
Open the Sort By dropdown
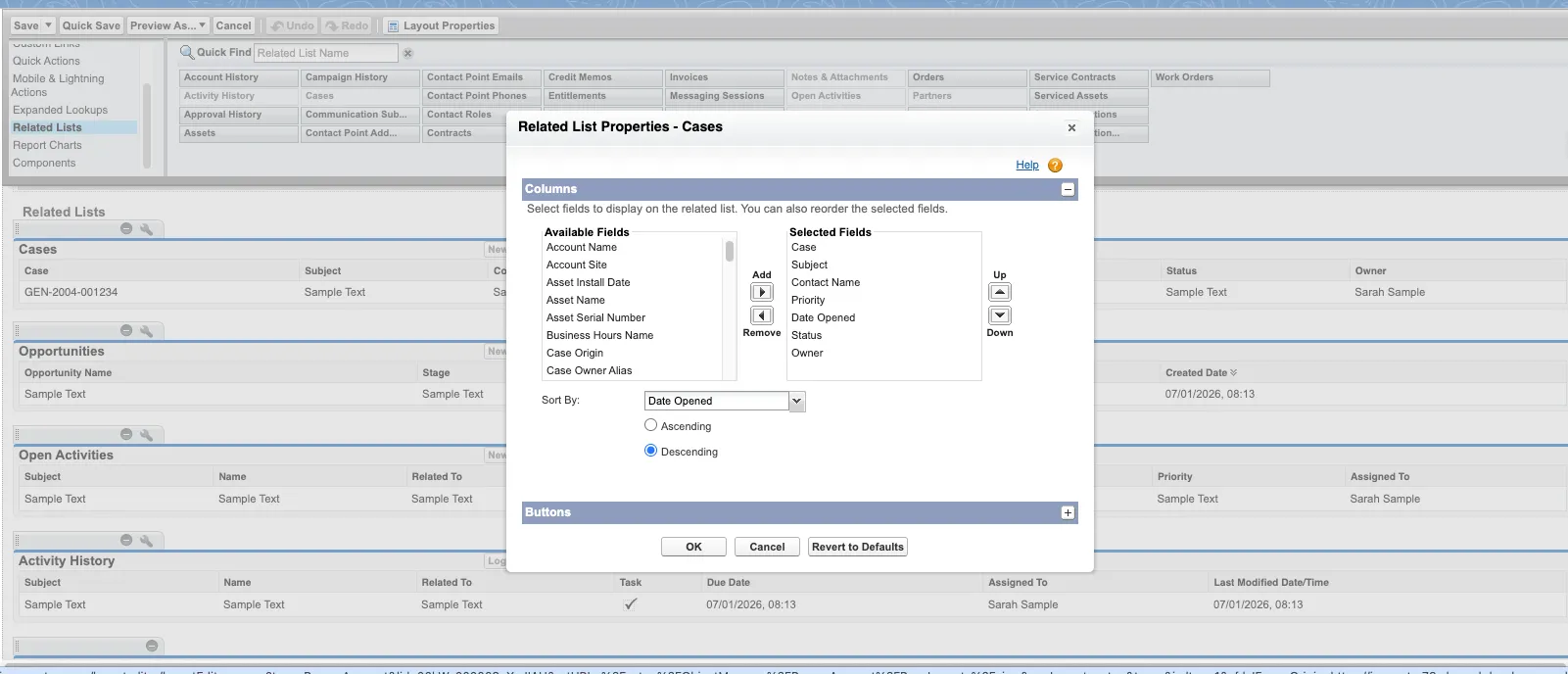pyautogui.click(x=796, y=401)
